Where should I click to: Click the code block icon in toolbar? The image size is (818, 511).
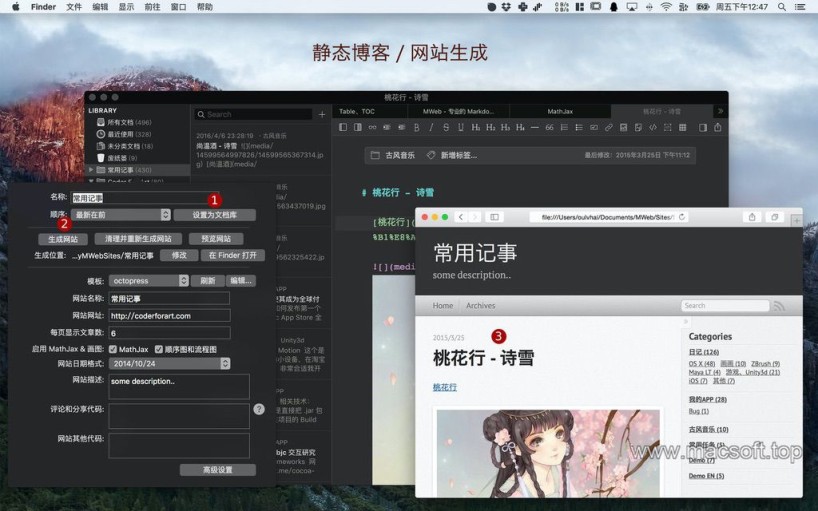tap(653, 128)
